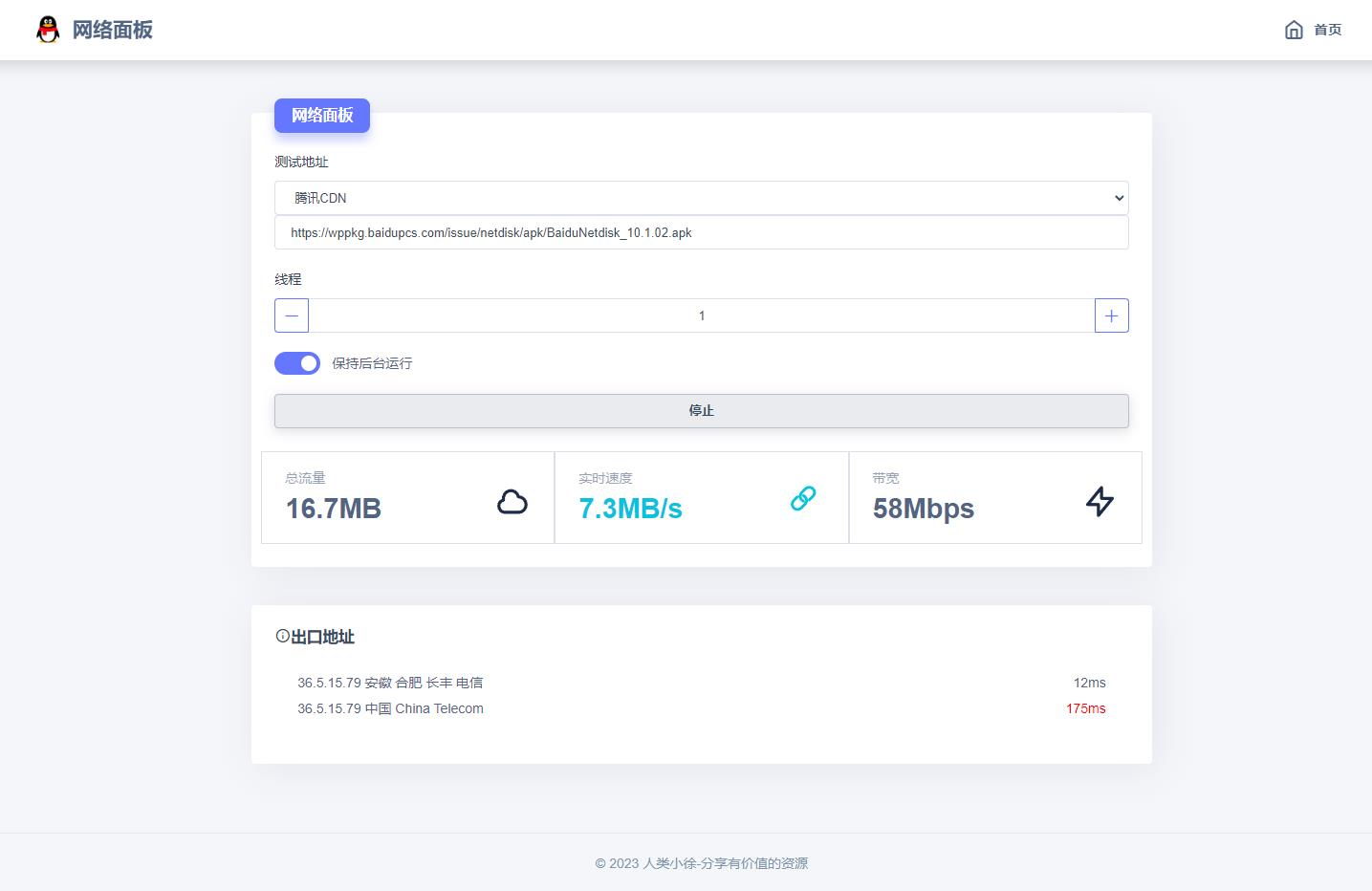Click the cloud icon beside 总流量
The width and height of the screenshot is (1372, 891).
(512, 502)
